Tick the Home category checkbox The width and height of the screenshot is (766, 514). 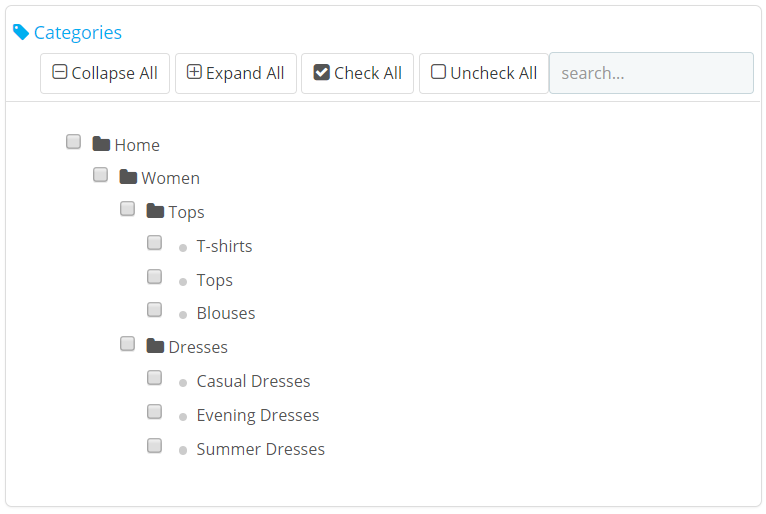(x=74, y=142)
